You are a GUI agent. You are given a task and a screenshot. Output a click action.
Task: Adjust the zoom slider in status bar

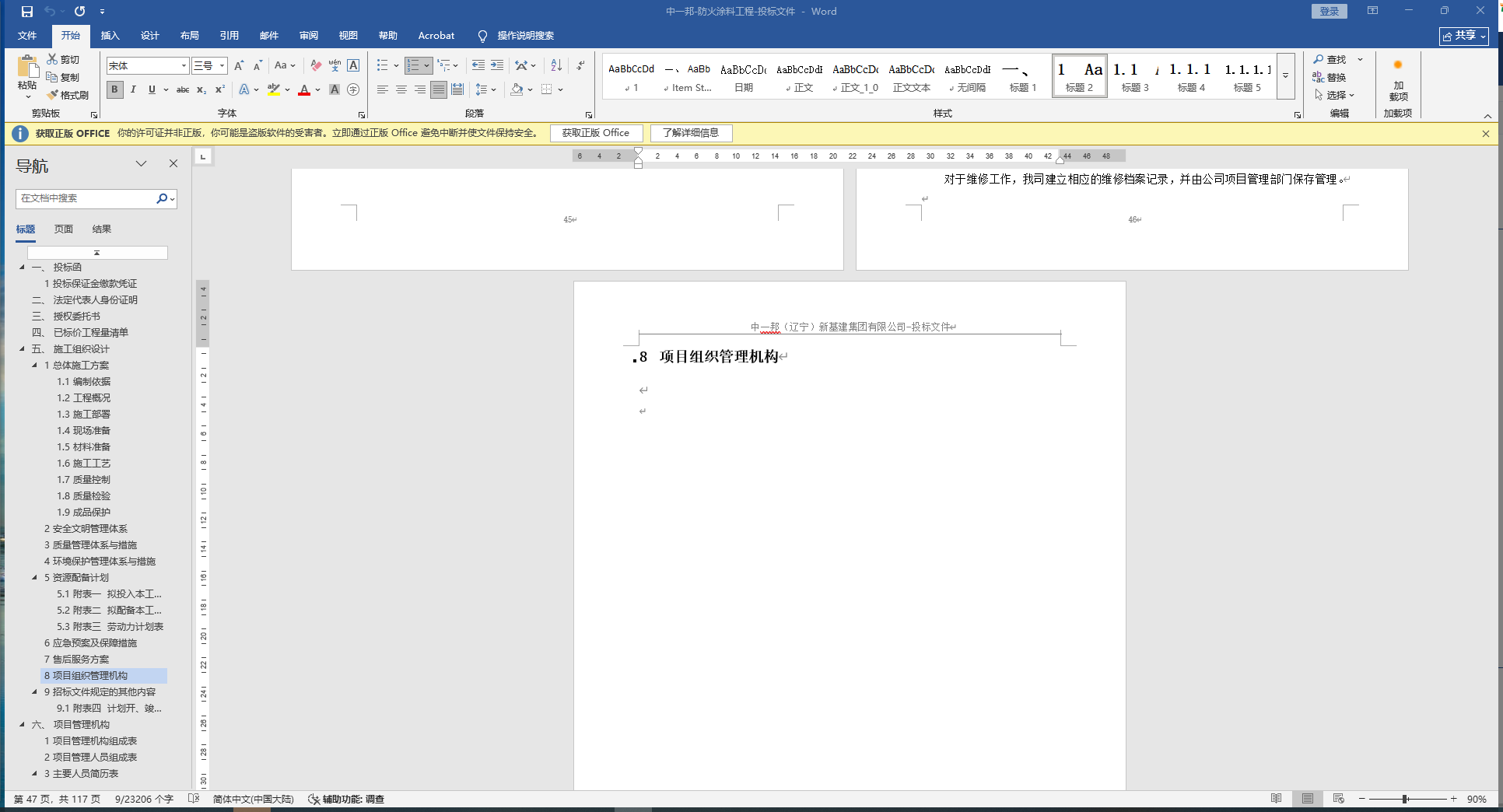[x=1407, y=799]
